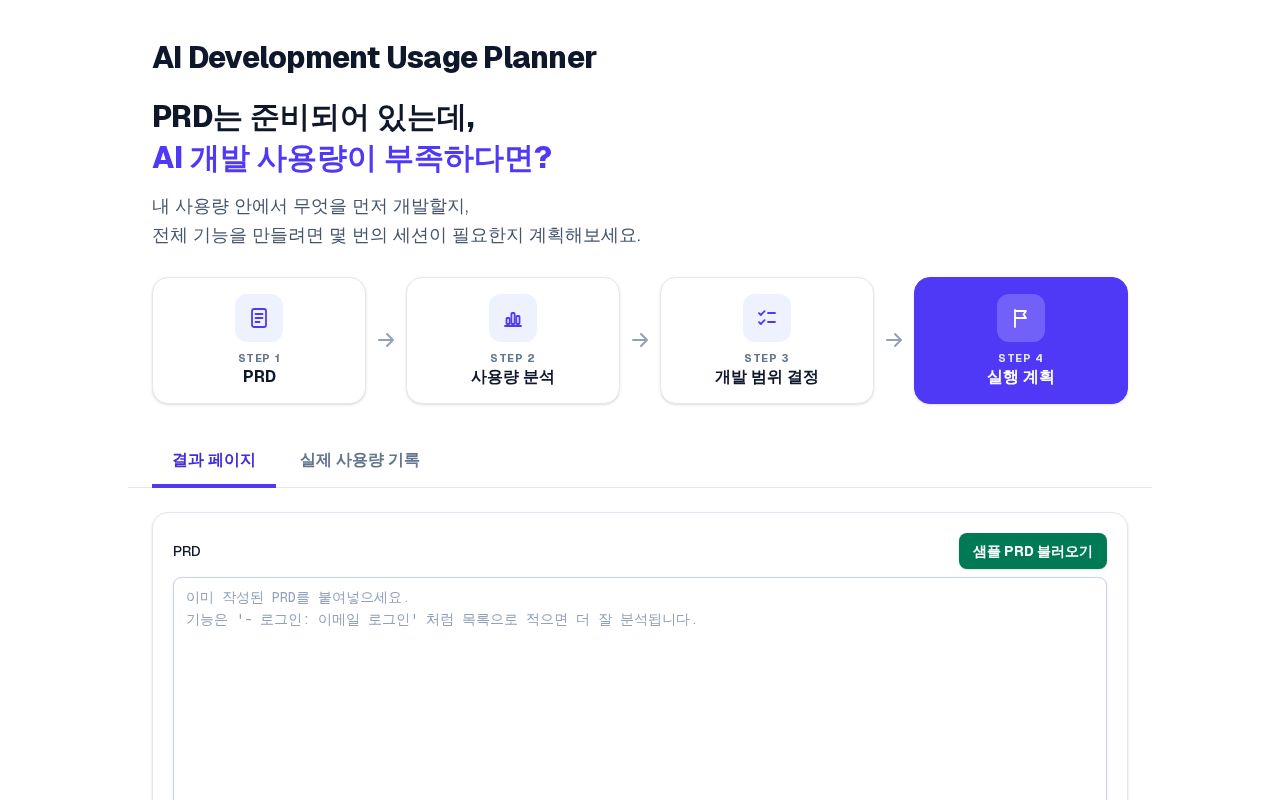
Task: Click the 내 사용량 안에서 description line
Action: click(x=310, y=206)
